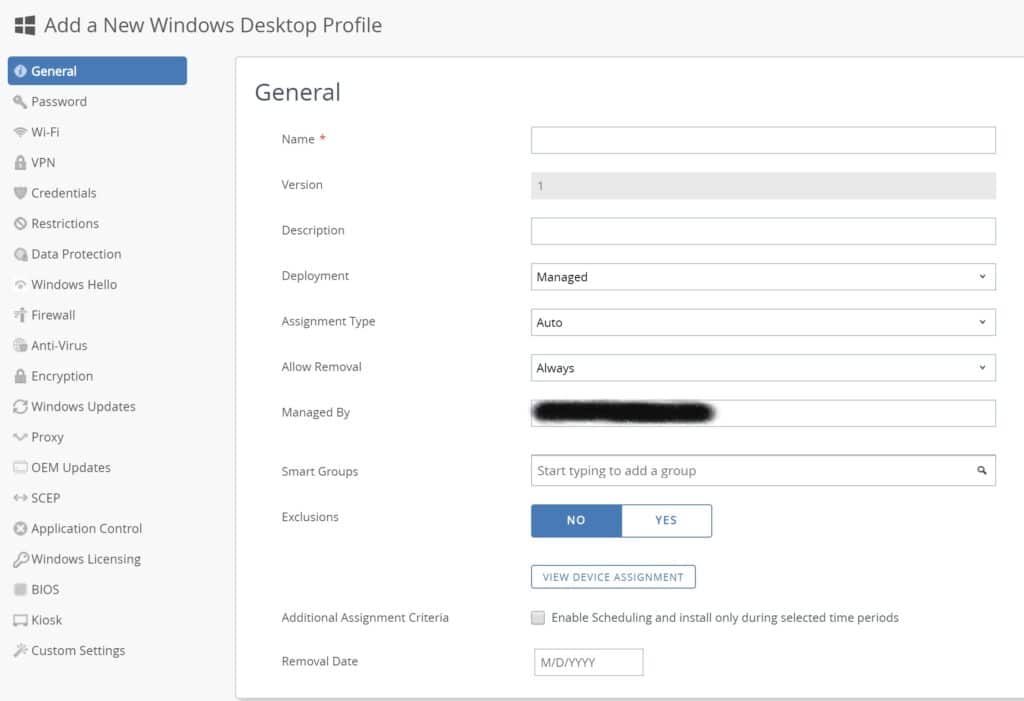This screenshot has width=1024, height=701.
Task: Click the Windows Licensing key icon
Action: click(x=20, y=560)
